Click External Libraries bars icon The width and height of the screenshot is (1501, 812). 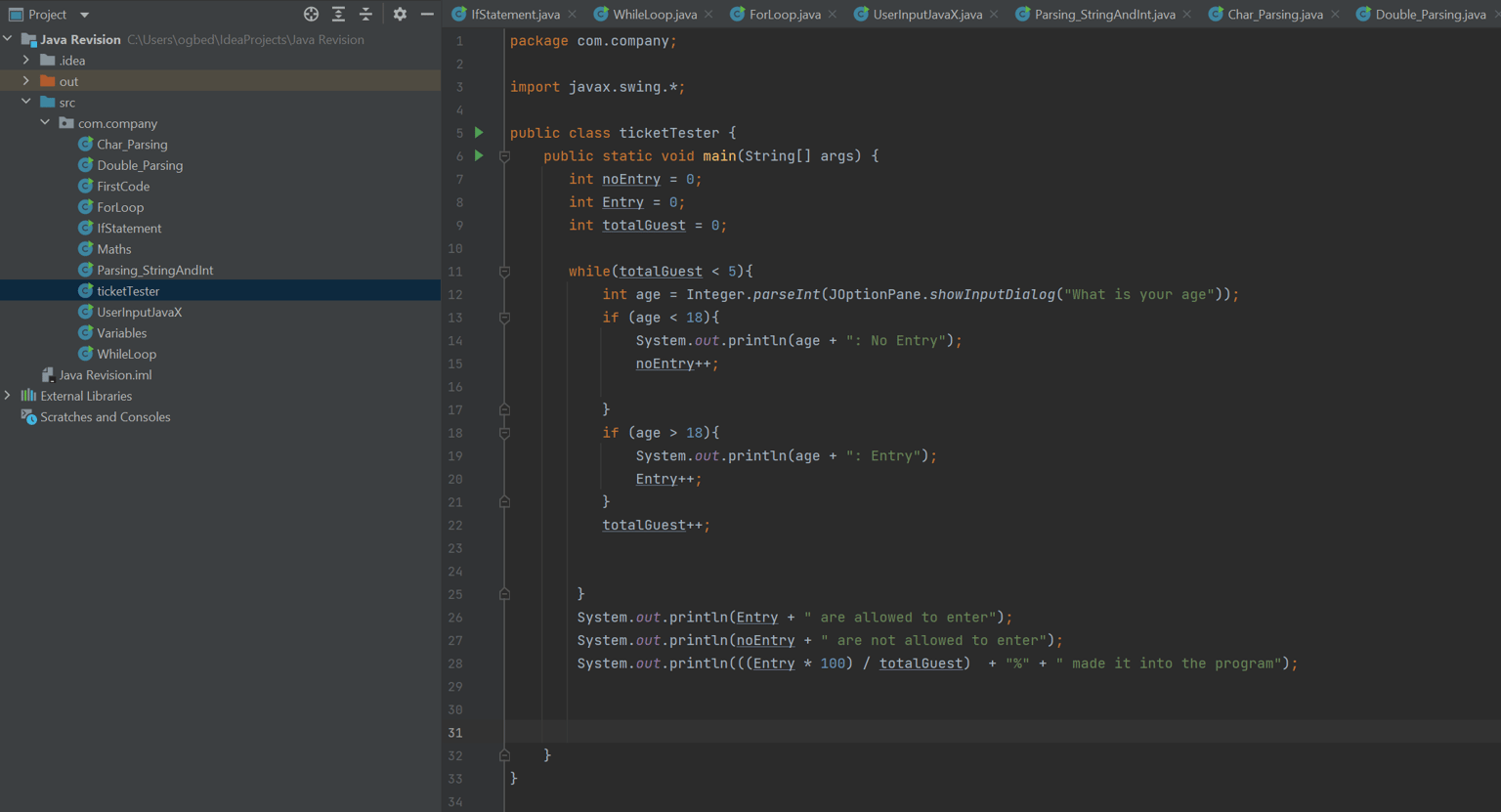point(28,396)
